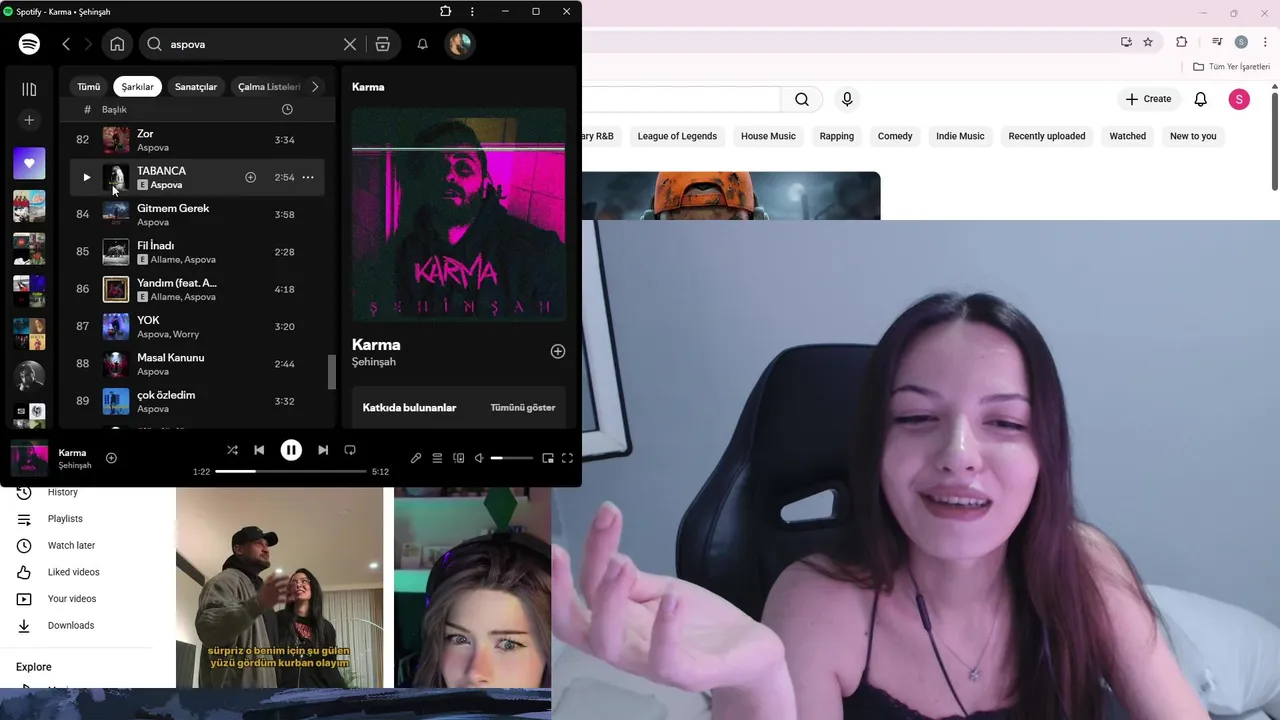
Task: Sort by the duration clock header
Action: click(287, 109)
